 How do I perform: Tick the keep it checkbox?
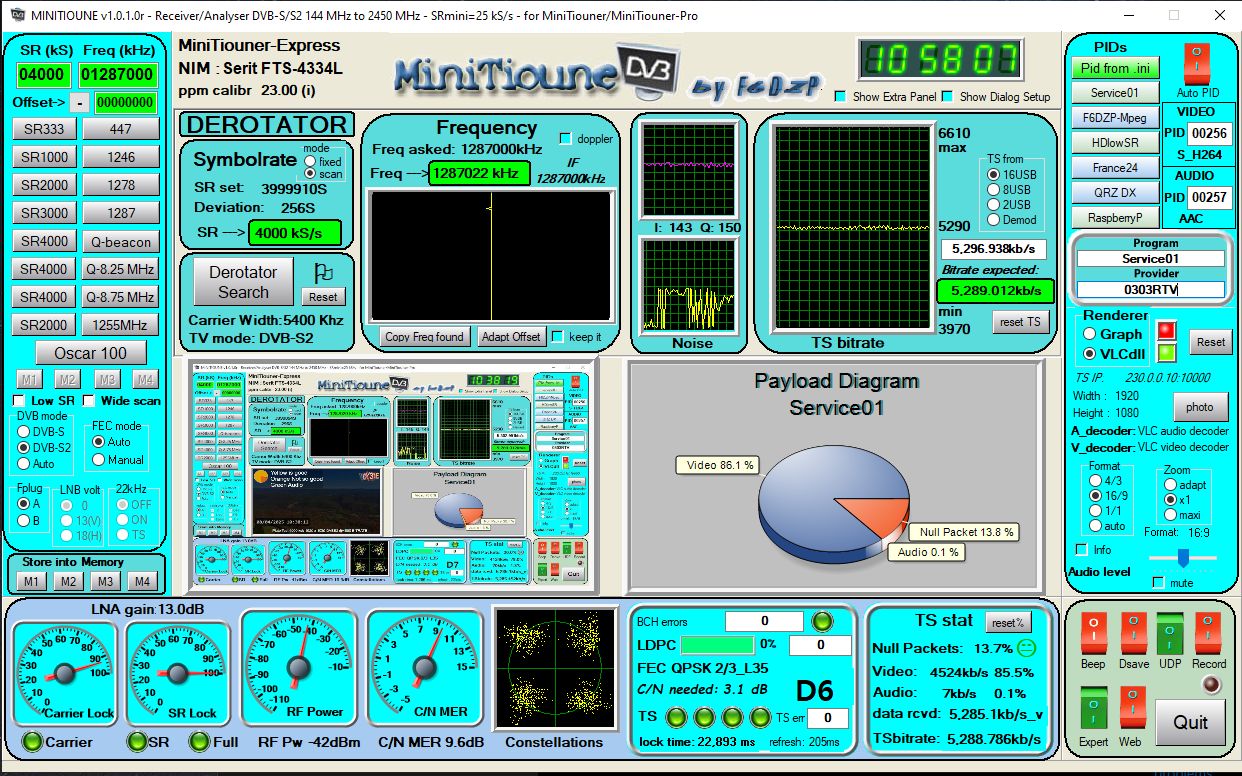click(558, 336)
